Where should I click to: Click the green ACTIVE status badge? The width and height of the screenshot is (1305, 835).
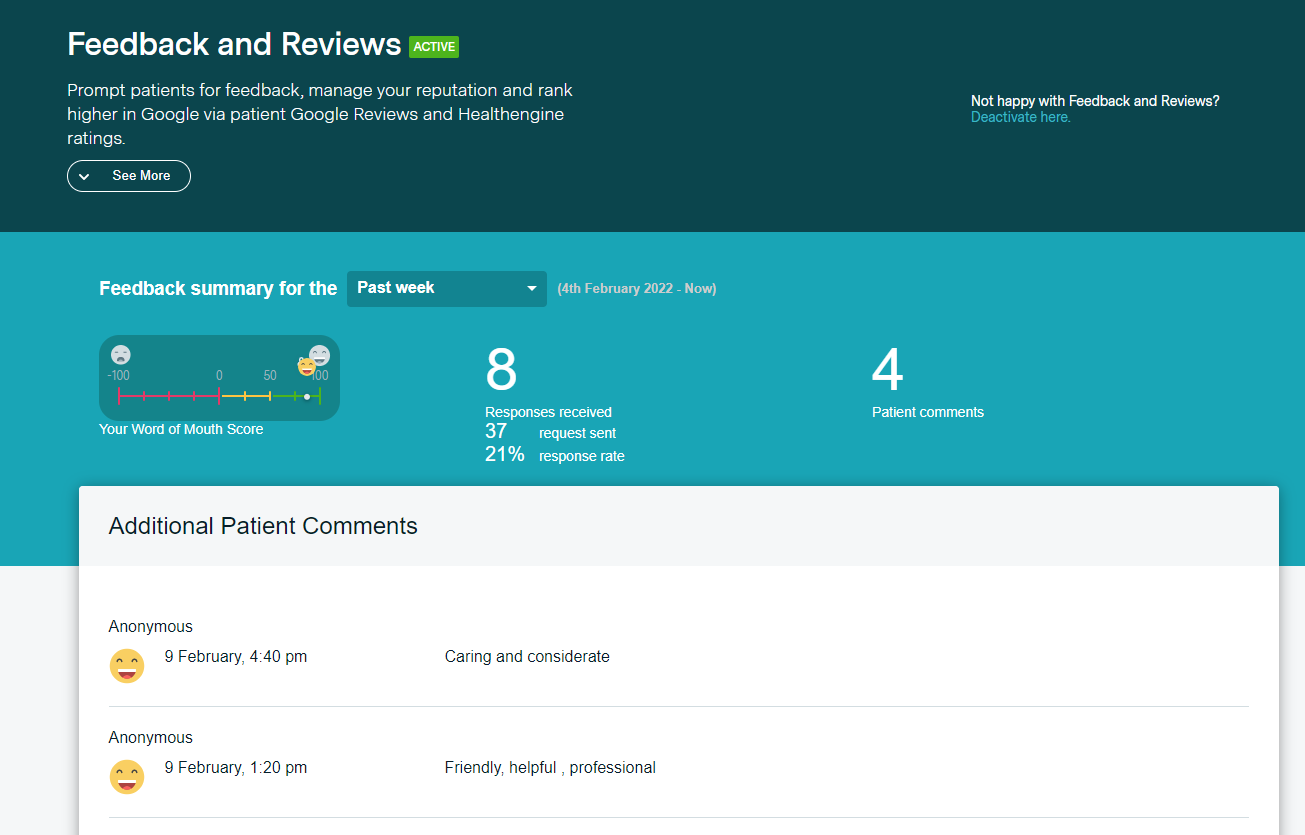point(434,46)
